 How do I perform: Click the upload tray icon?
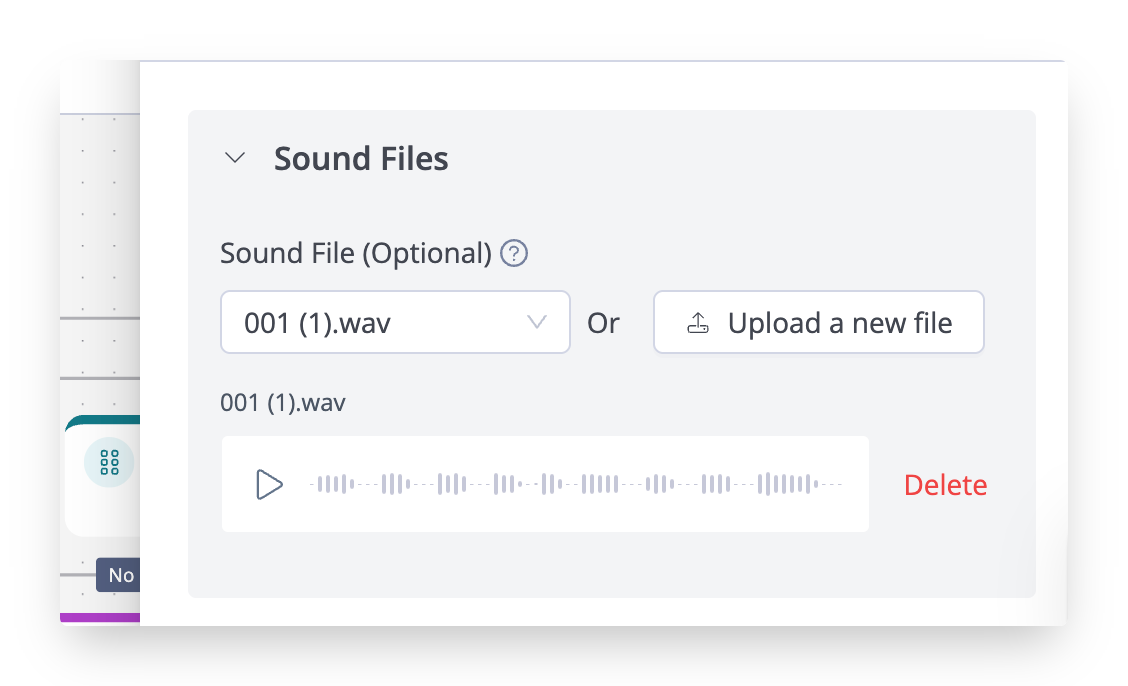pyautogui.click(x=698, y=323)
